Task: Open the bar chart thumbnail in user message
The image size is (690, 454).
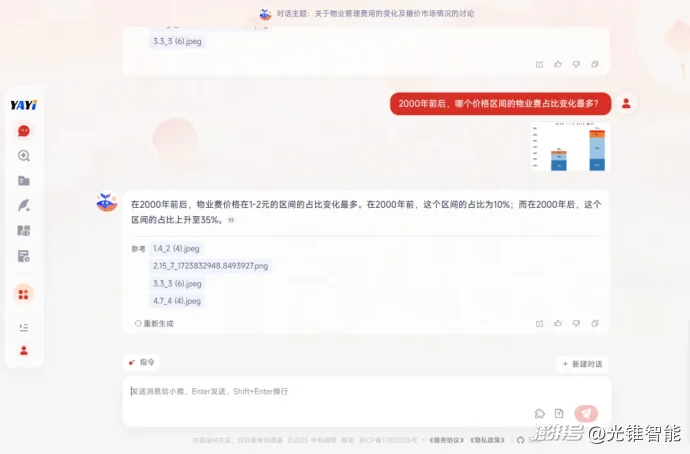Action: (570, 147)
